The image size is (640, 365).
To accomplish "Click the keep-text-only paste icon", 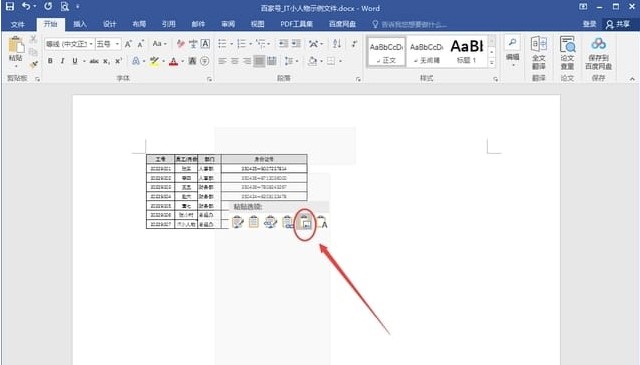I will [322, 222].
